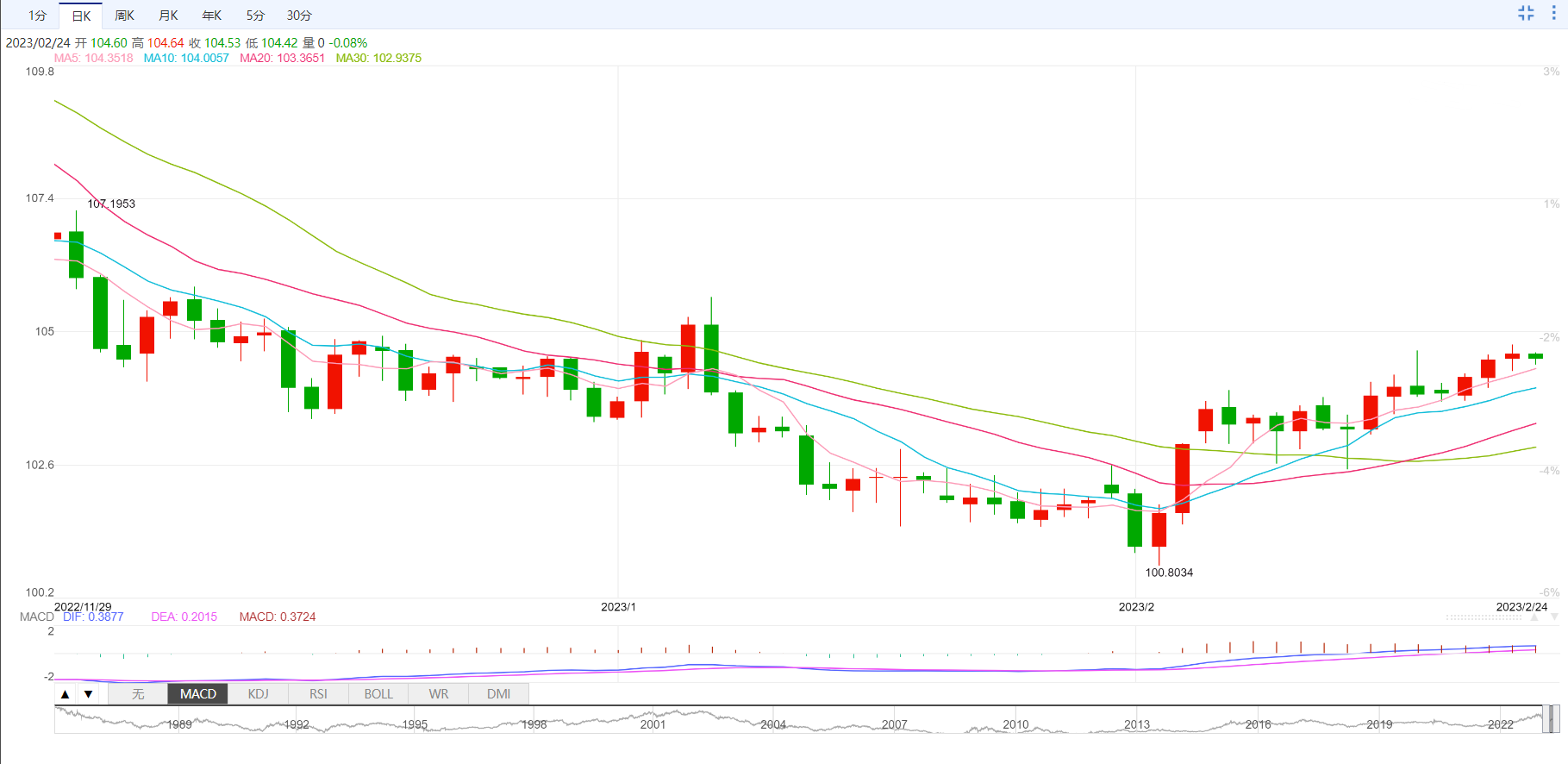The height and width of the screenshot is (764, 1568).
Task: Switch to the 30分 timeframe tab
Action: click(x=299, y=16)
